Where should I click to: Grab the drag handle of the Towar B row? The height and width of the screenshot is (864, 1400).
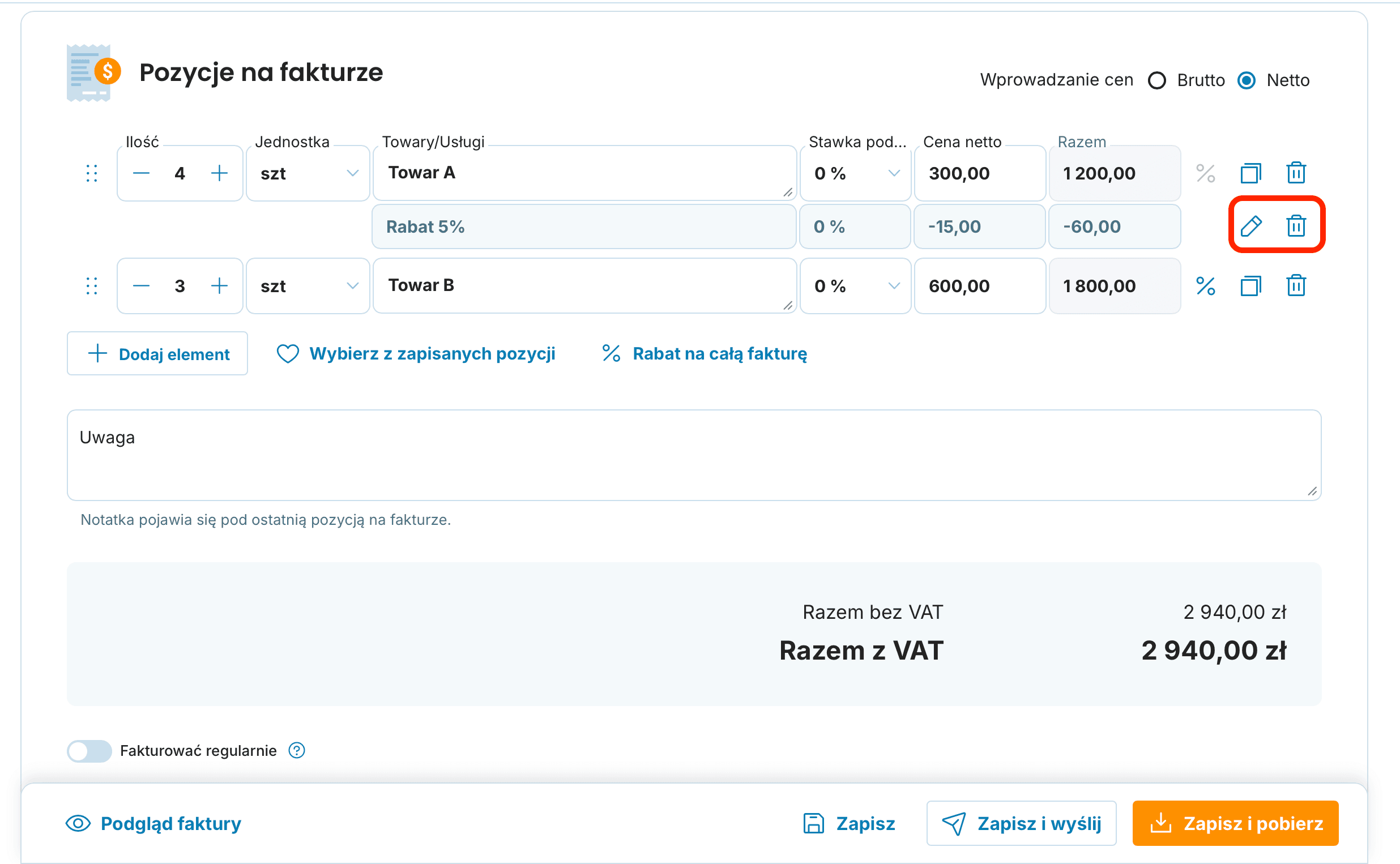coord(91,286)
